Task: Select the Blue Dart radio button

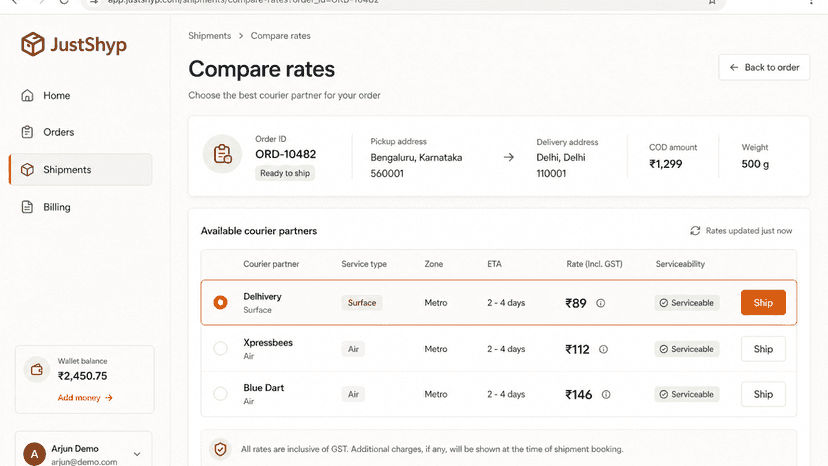Action: coord(220,394)
